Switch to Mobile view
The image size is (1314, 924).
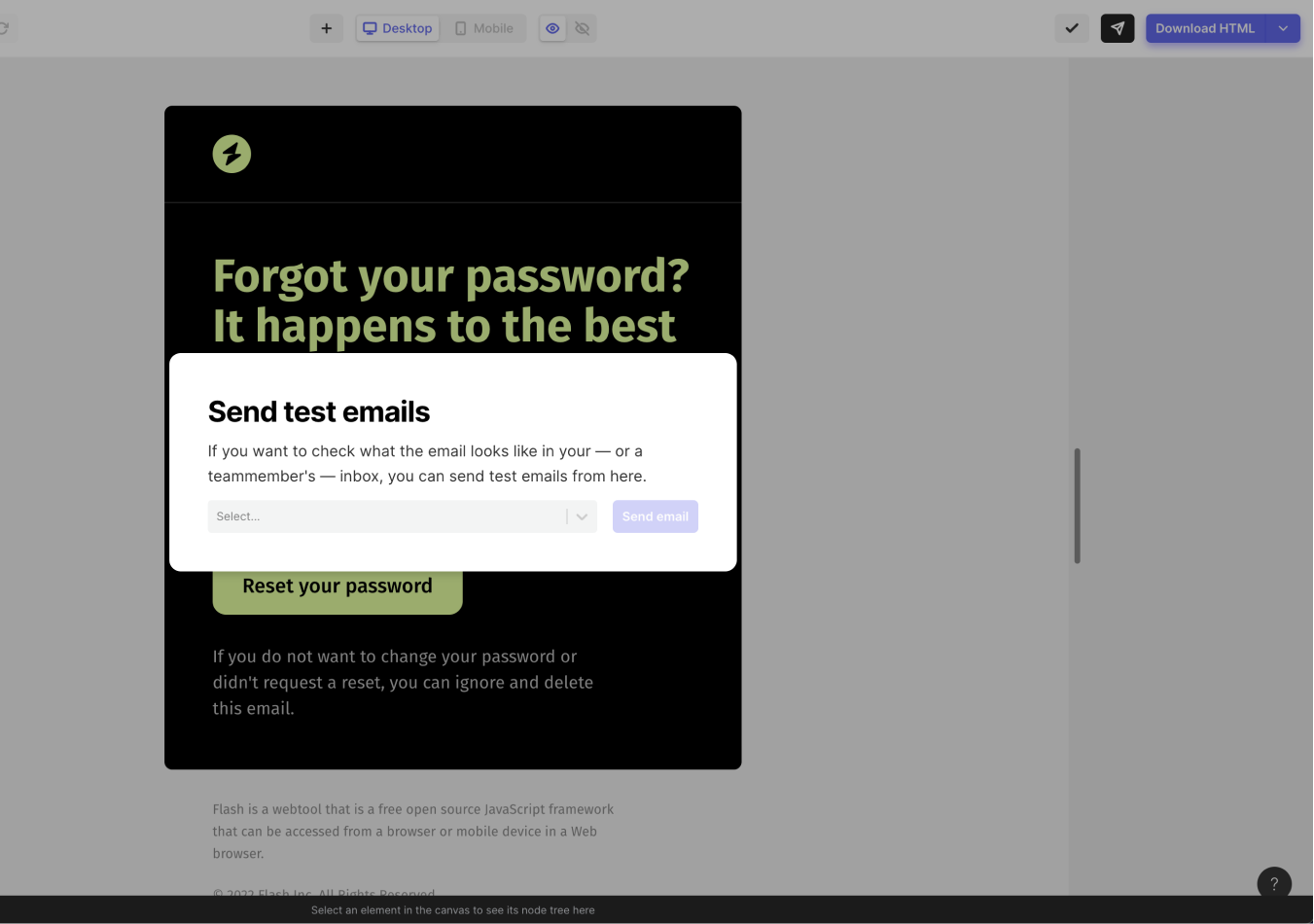point(483,28)
